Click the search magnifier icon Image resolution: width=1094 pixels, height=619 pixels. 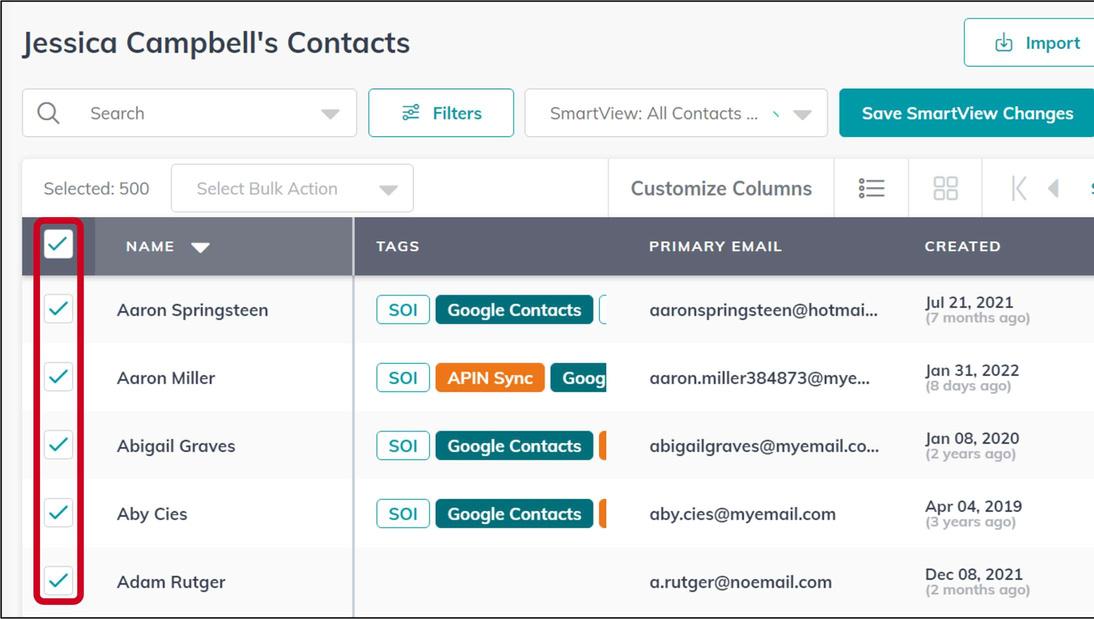click(48, 113)
